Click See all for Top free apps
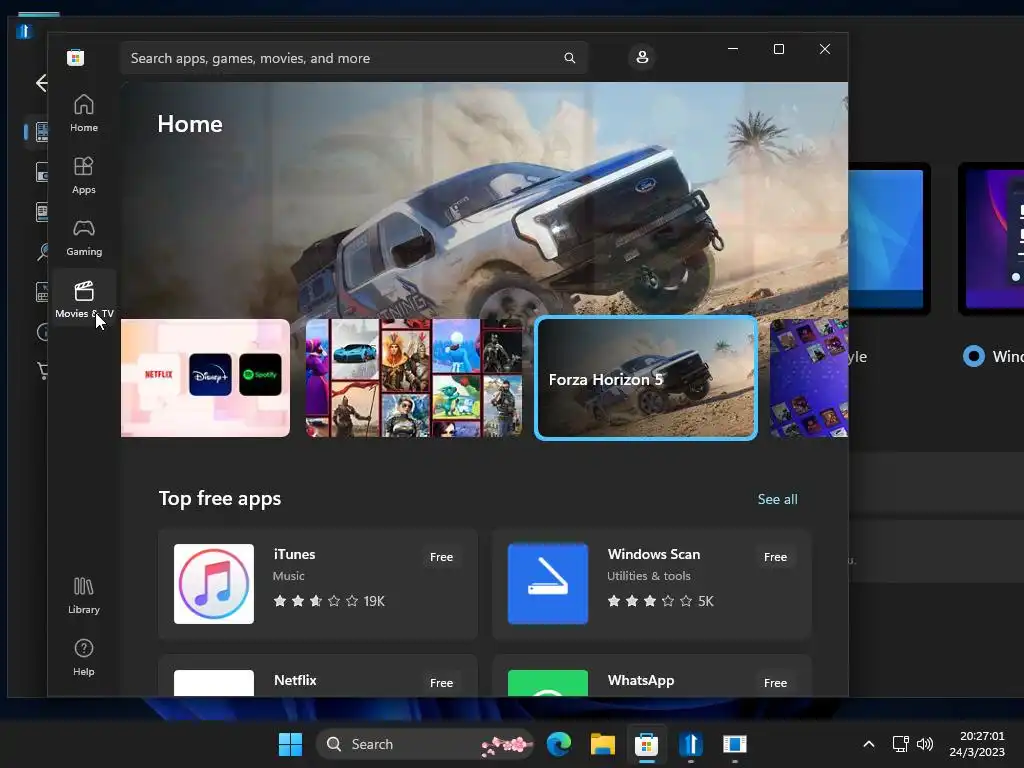 [777, 499]
